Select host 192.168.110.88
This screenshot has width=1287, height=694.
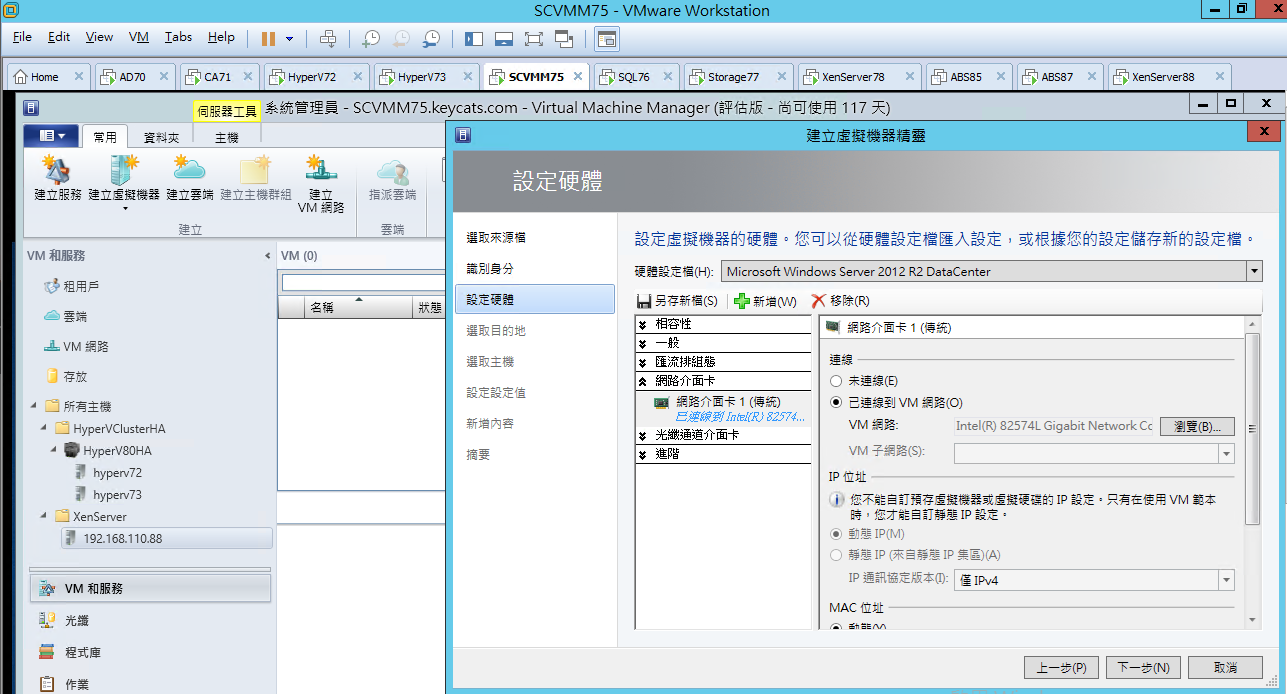(166, 538)
